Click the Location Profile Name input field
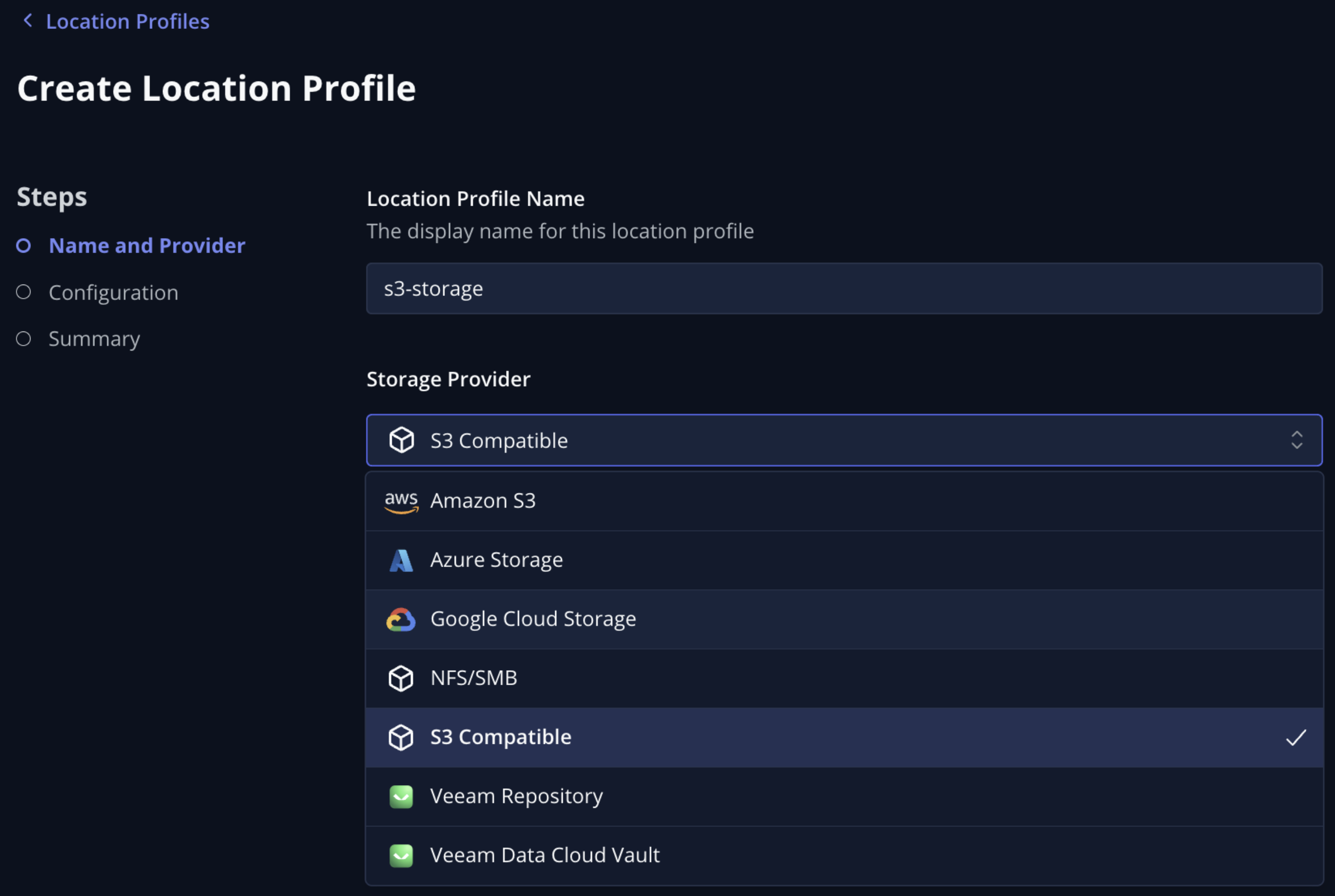 click(844, 289)
